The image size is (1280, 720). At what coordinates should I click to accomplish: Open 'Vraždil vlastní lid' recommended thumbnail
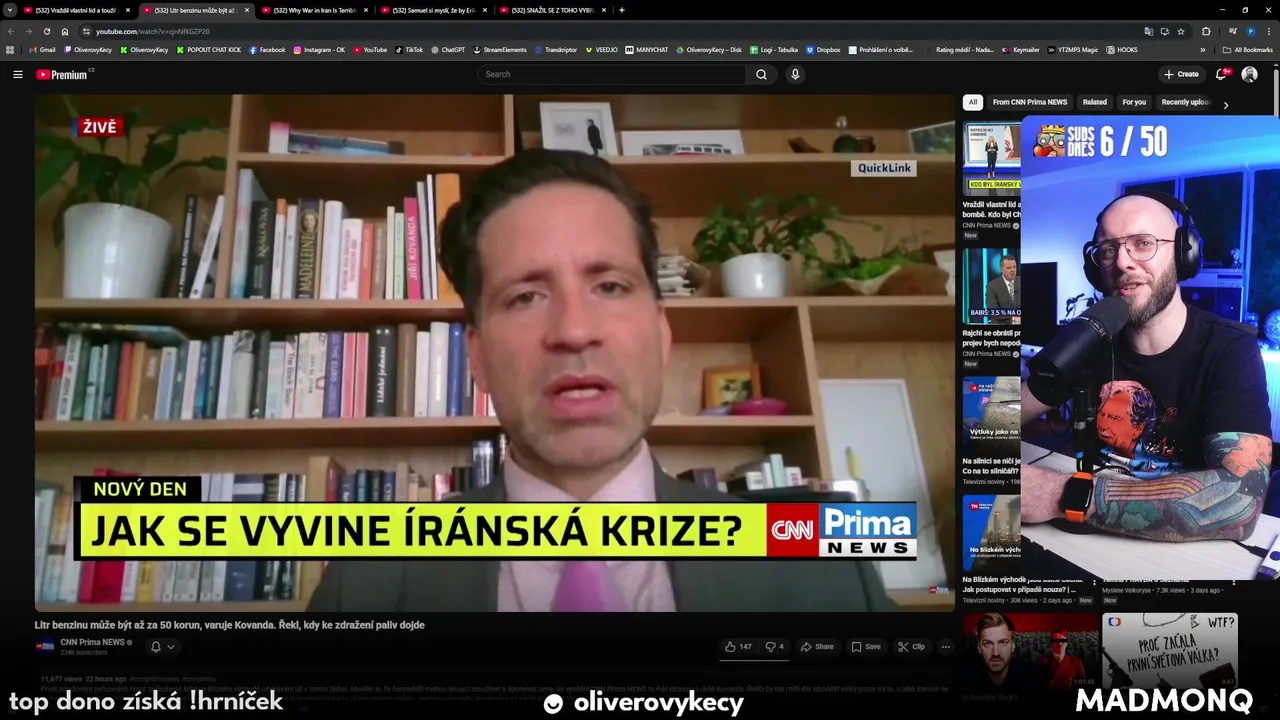(992, 159)
